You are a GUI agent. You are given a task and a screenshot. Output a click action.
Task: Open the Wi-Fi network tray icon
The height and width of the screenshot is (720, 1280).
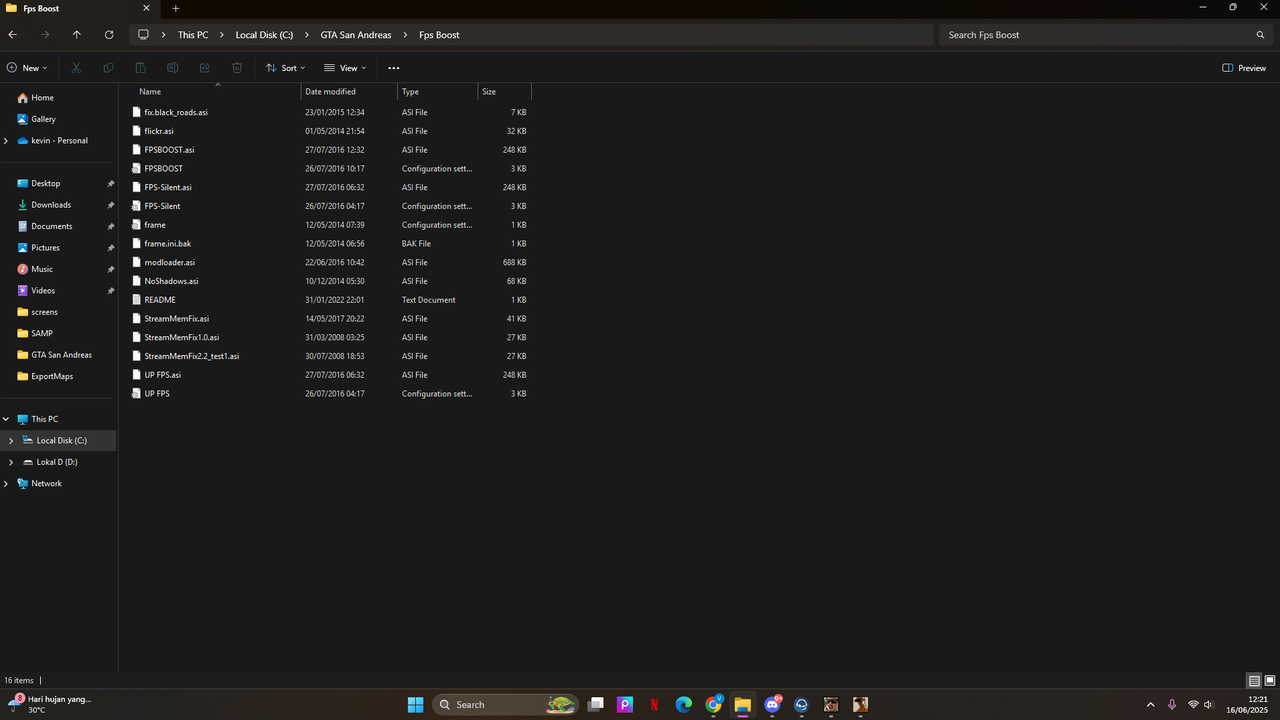(1193, 705)
